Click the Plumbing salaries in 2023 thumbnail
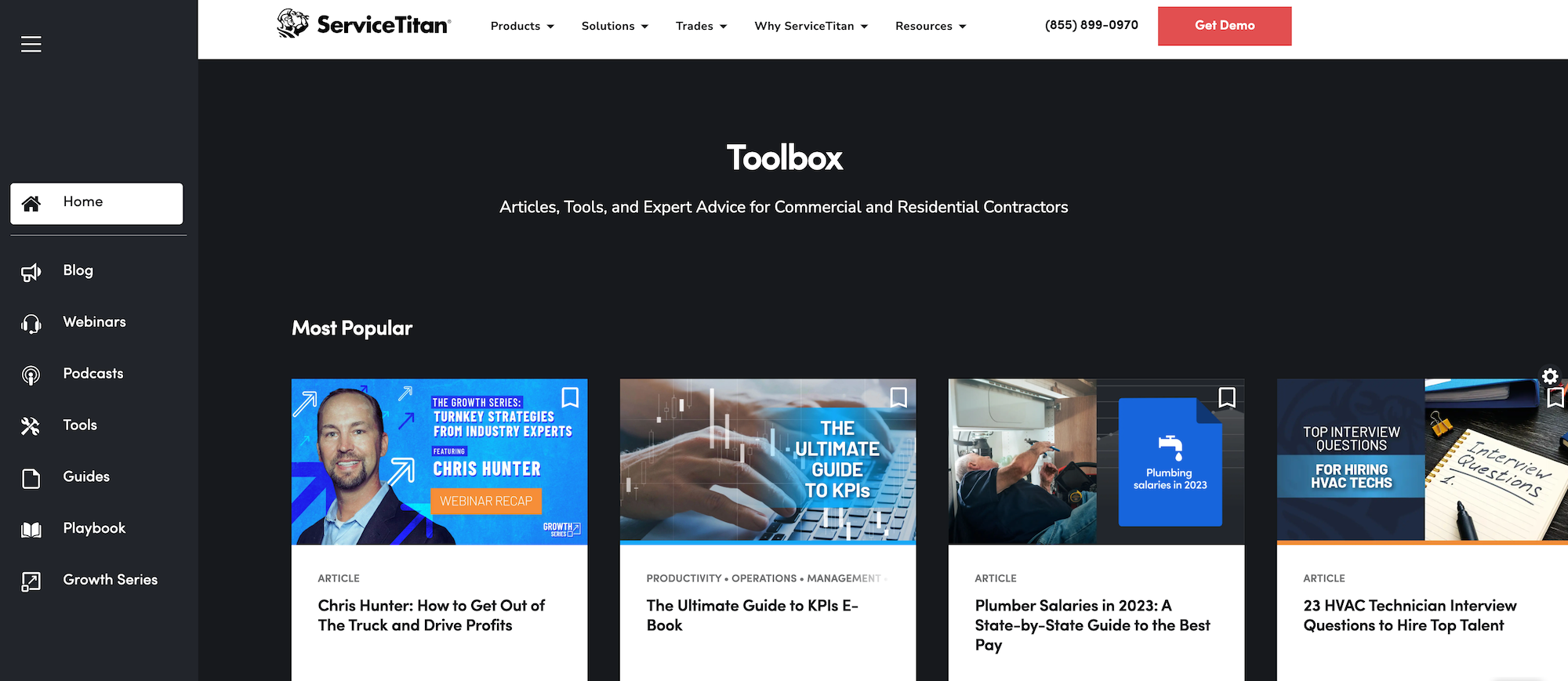This screenshot has height=681, width=1568. [1096, 462]
